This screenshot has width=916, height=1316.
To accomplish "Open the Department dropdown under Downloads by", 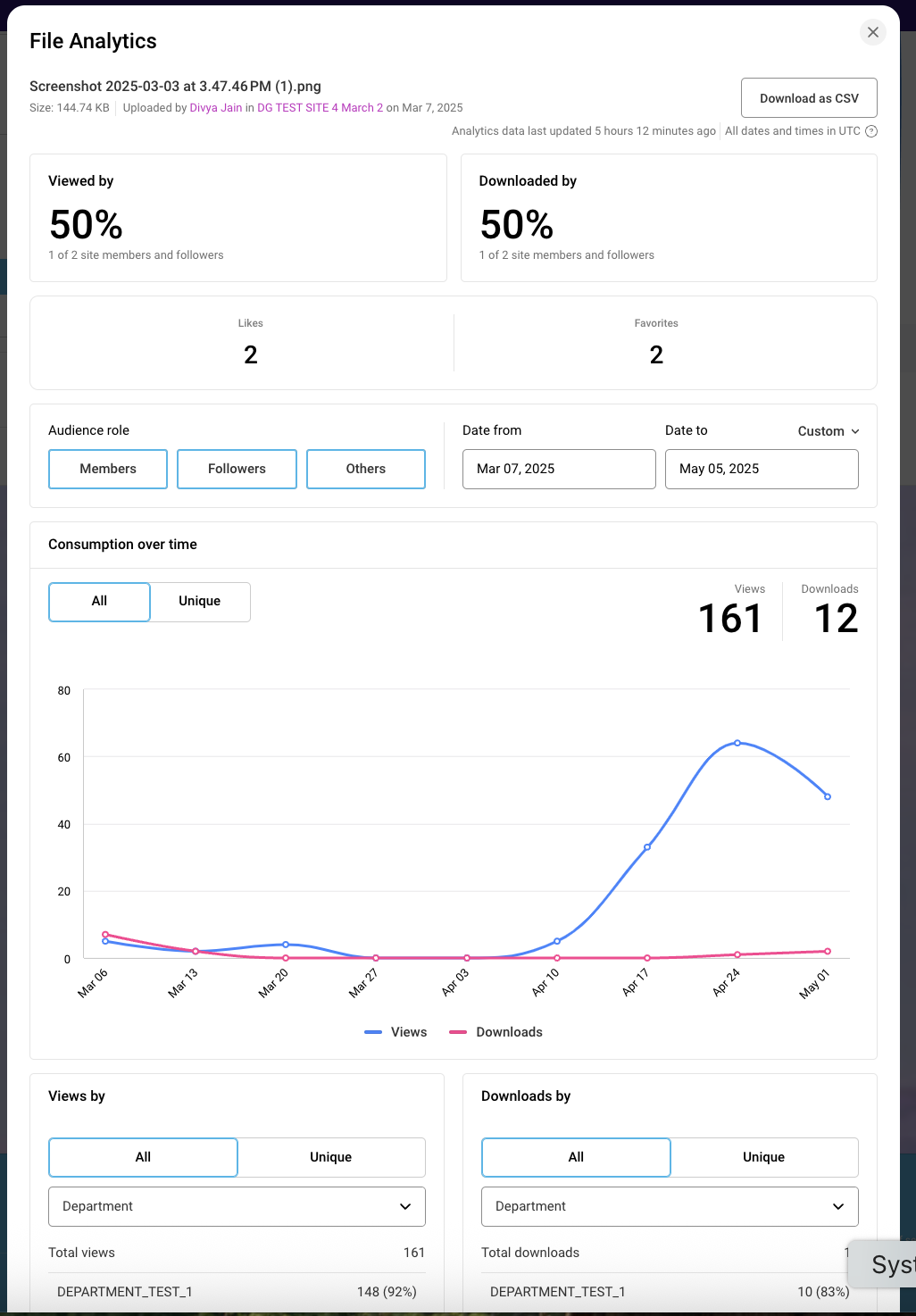I will click(x=669, y=1206).
